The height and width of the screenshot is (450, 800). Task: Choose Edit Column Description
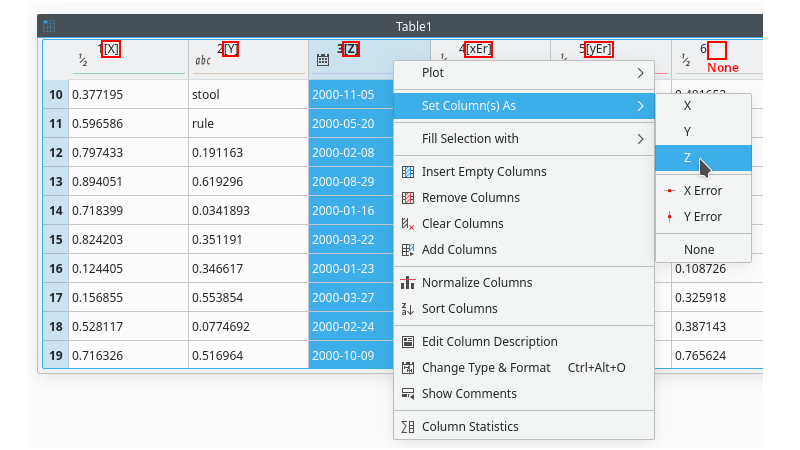(489, 342)
